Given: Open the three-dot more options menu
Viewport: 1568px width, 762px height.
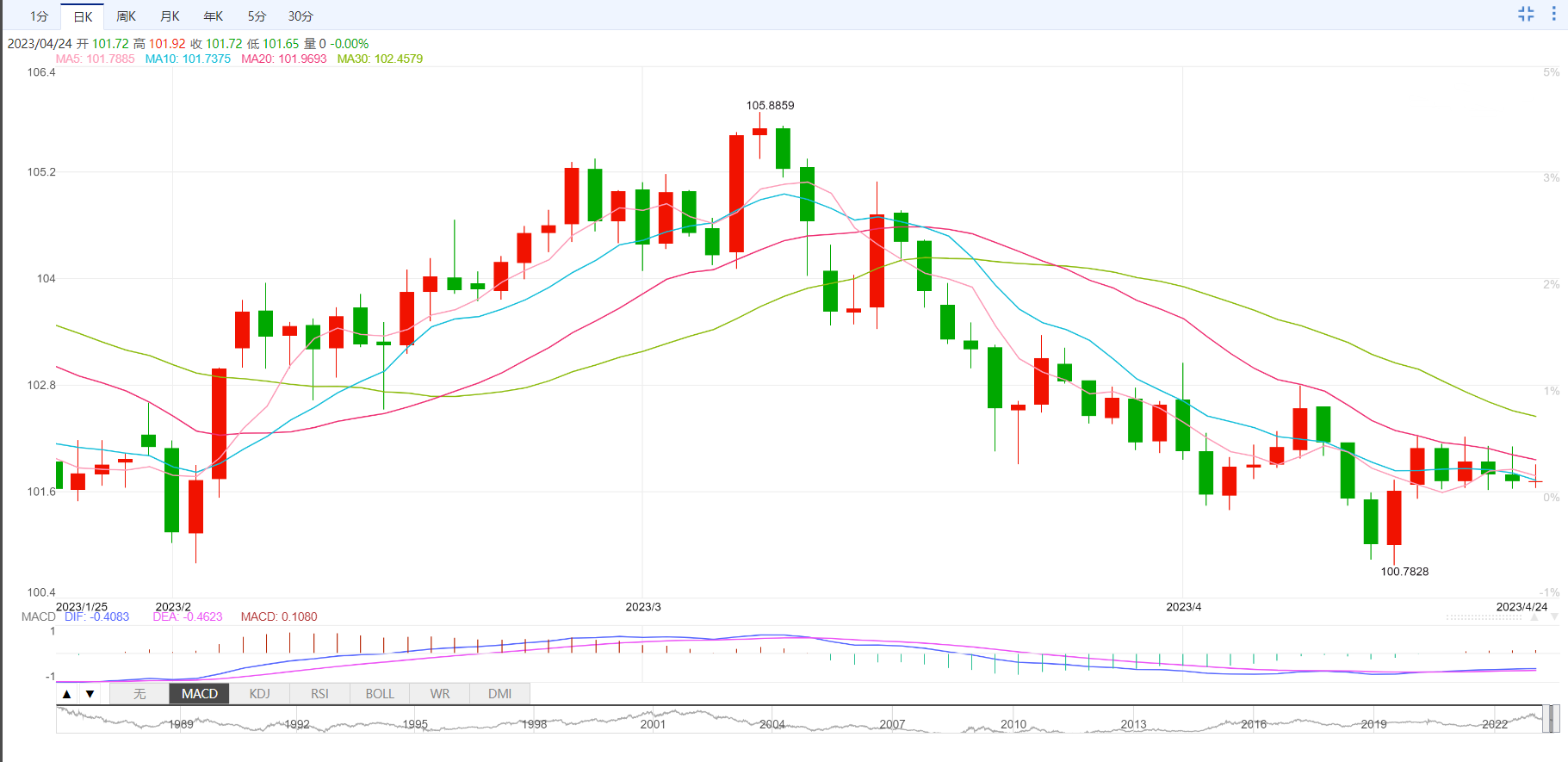Looking at the screenshot, I should pyautogui.click(x=1553, y=14).
